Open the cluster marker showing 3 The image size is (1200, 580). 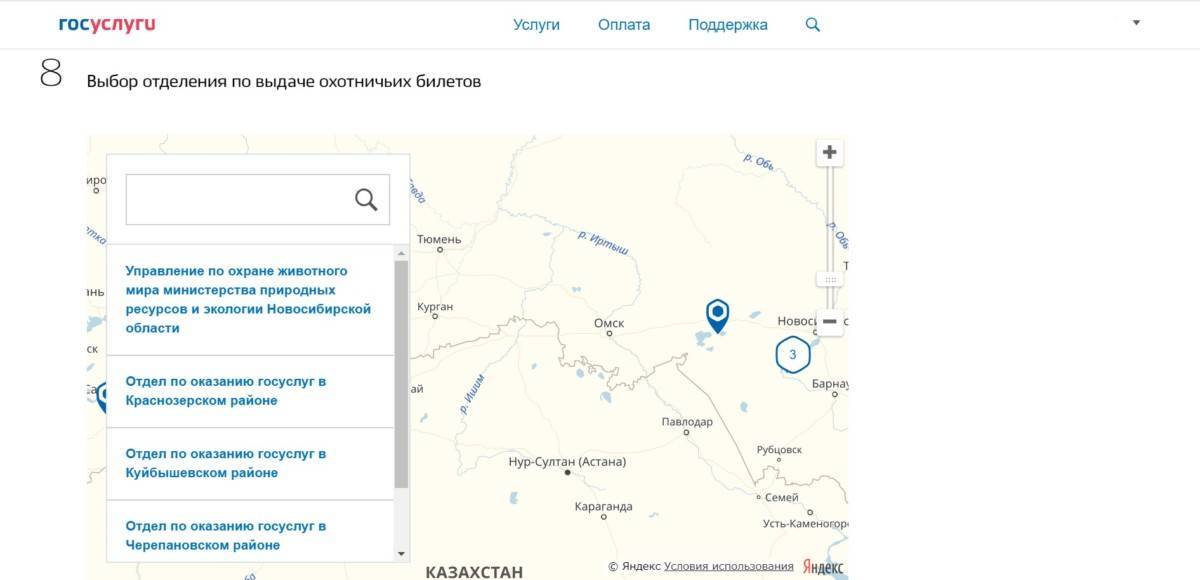793,355
